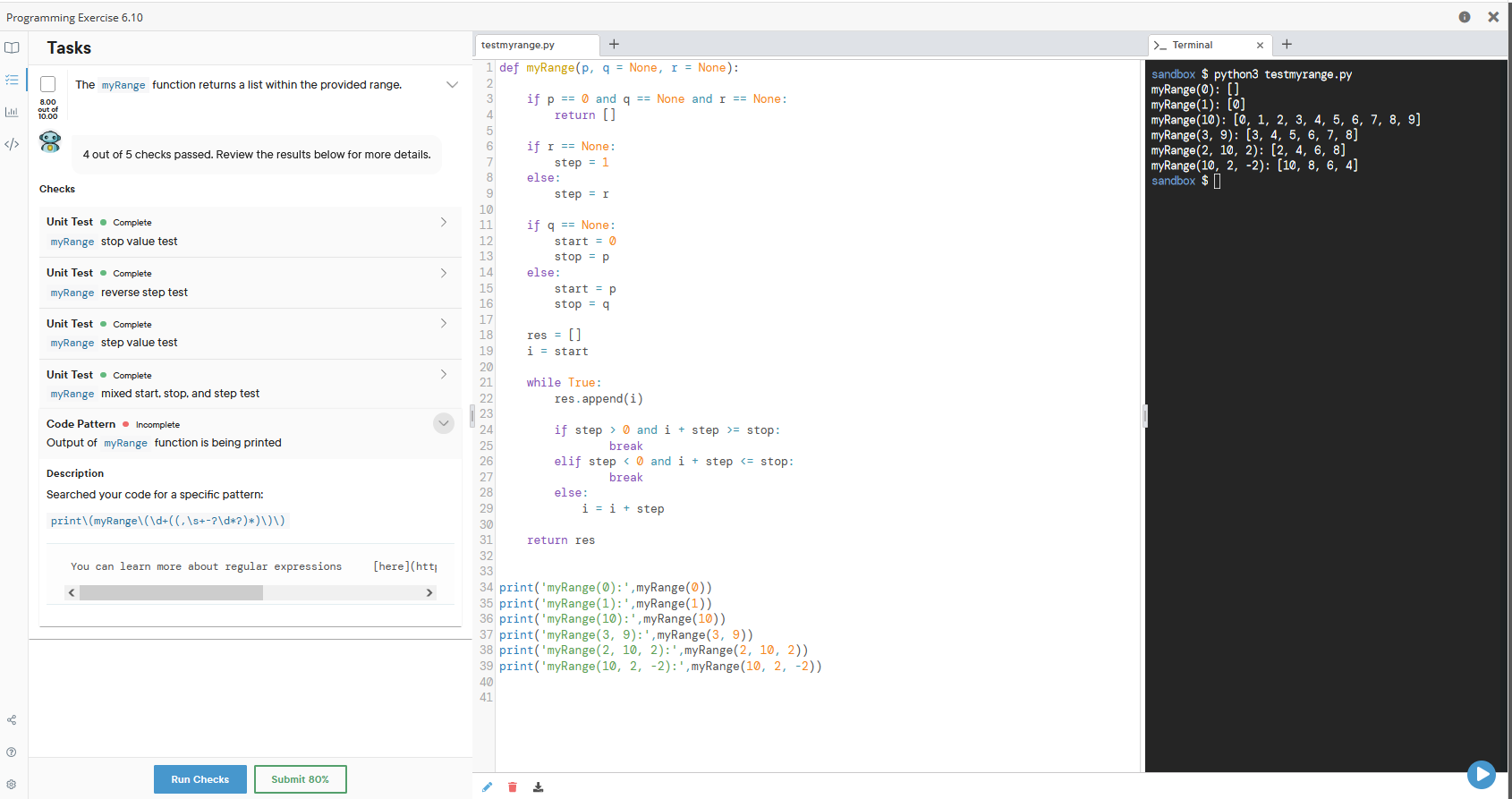The image size is (1512, 799).
Task: Select the testmyrange.py editor tab
Action: click(x=537, y=45)
